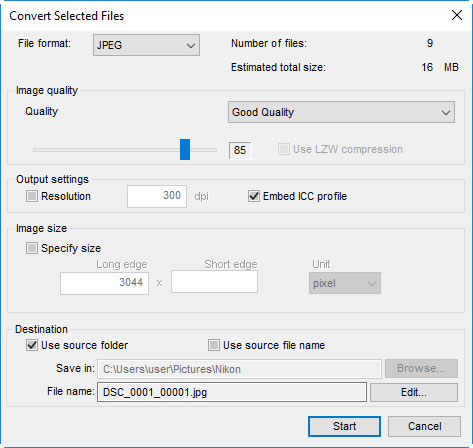Click the Browse... button

pos(421,368)
